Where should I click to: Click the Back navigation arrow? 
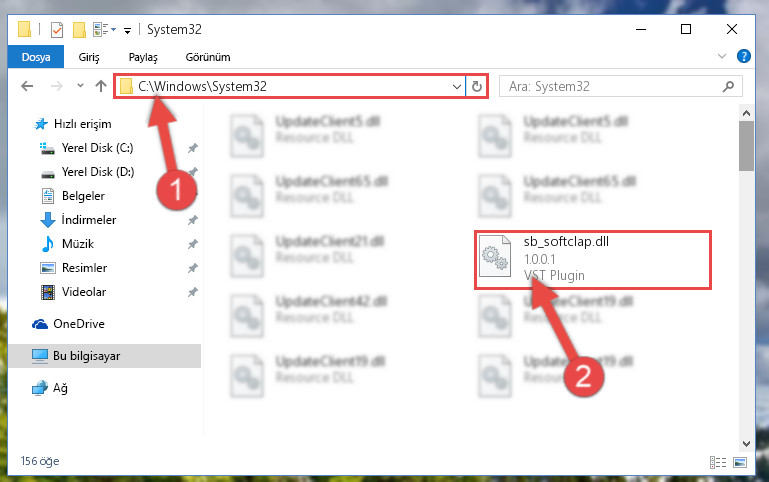click(27, 86)
